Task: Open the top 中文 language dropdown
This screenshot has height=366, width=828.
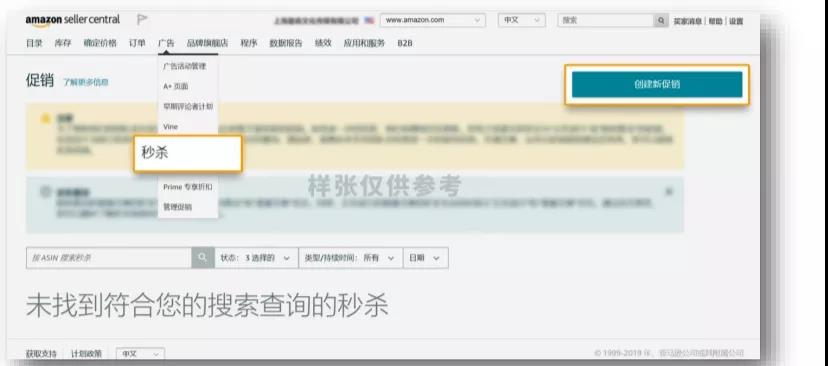Action: tap(521, 21)
